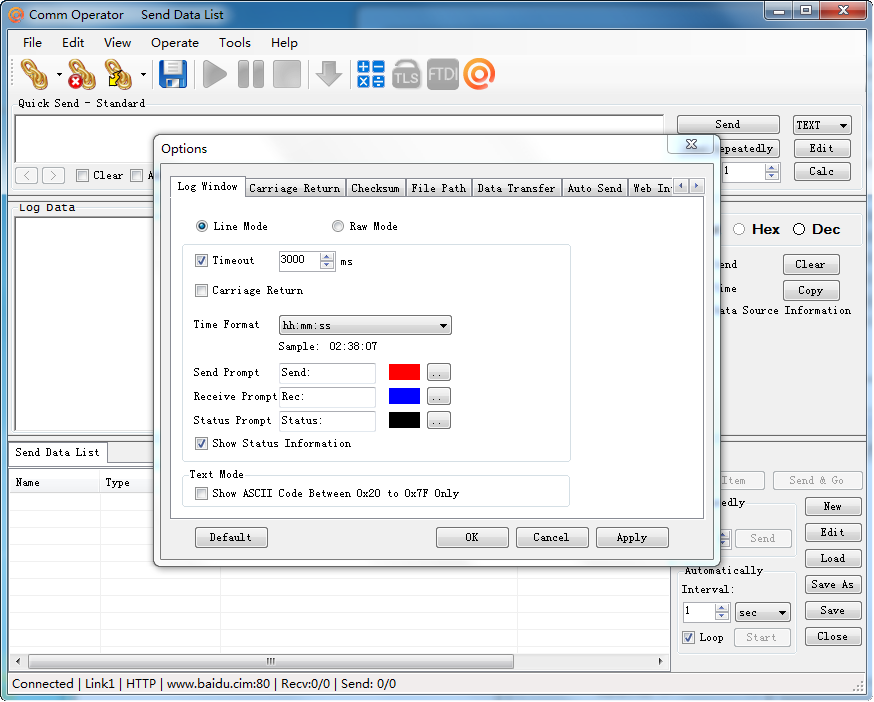Click OK in Options dialog
The height and width of the screenshot is (702, 874).
[472, 538]
